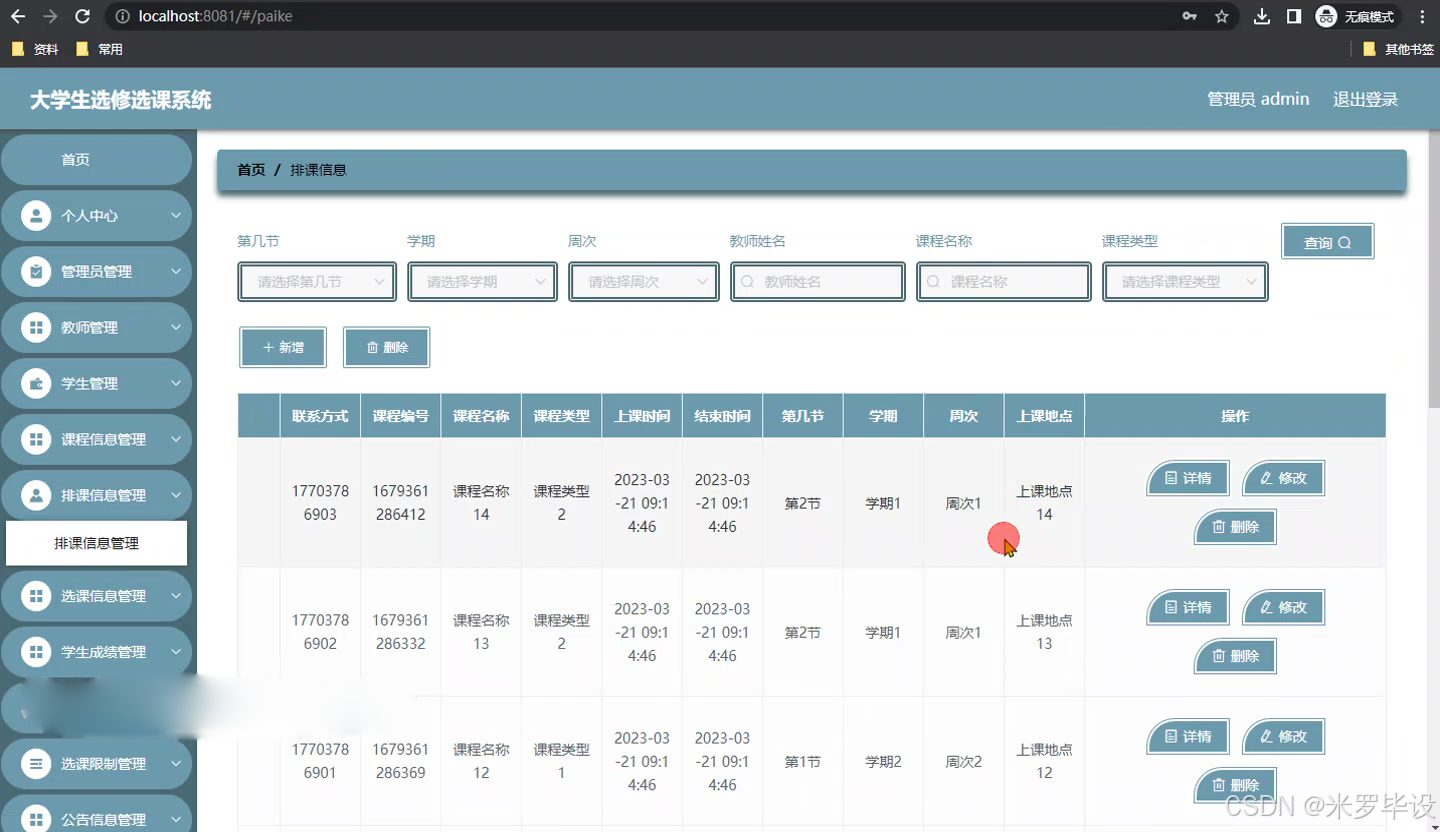Select the 排课信息管理 submenu item
The height and width of the screenshot is (832, 1440).
(x=96, y=543)
